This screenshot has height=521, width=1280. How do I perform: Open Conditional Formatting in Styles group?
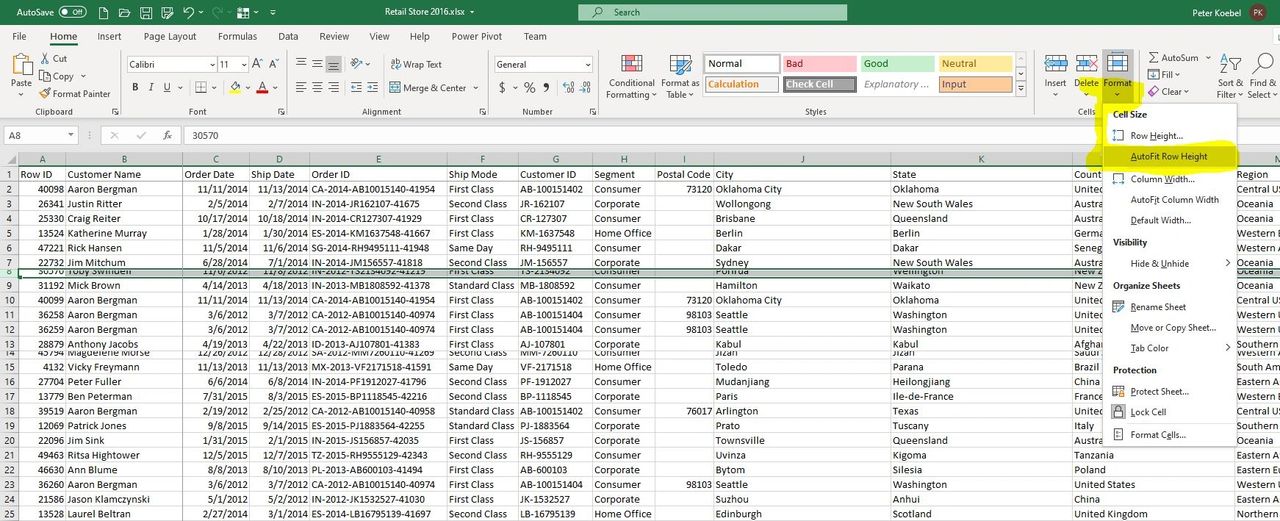point(631,64)
